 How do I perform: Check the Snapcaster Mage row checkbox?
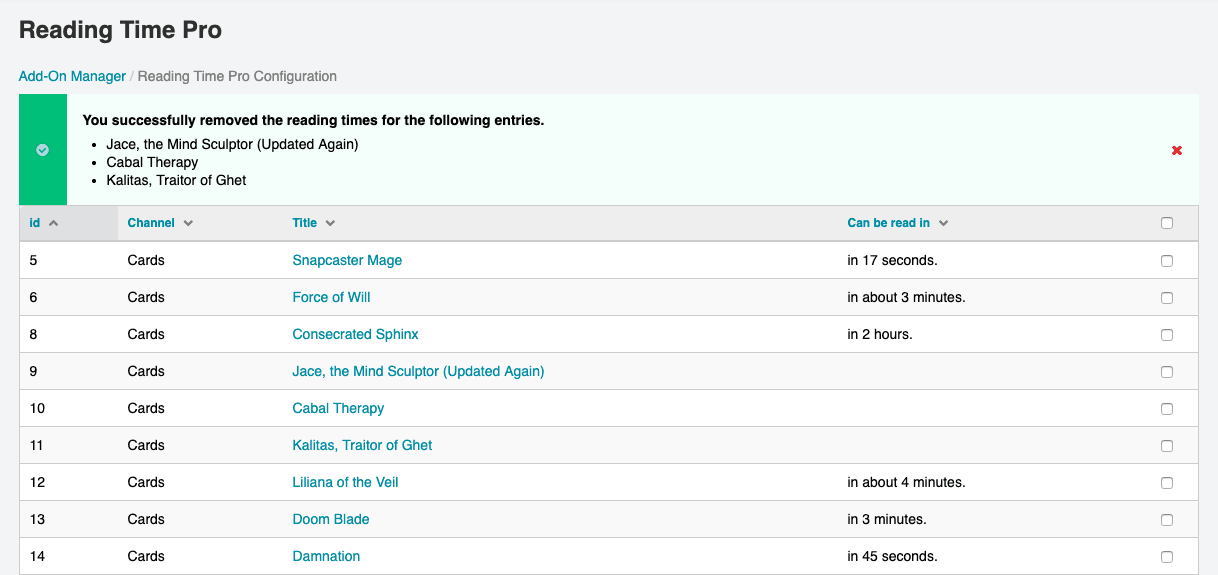(1167, 260)
